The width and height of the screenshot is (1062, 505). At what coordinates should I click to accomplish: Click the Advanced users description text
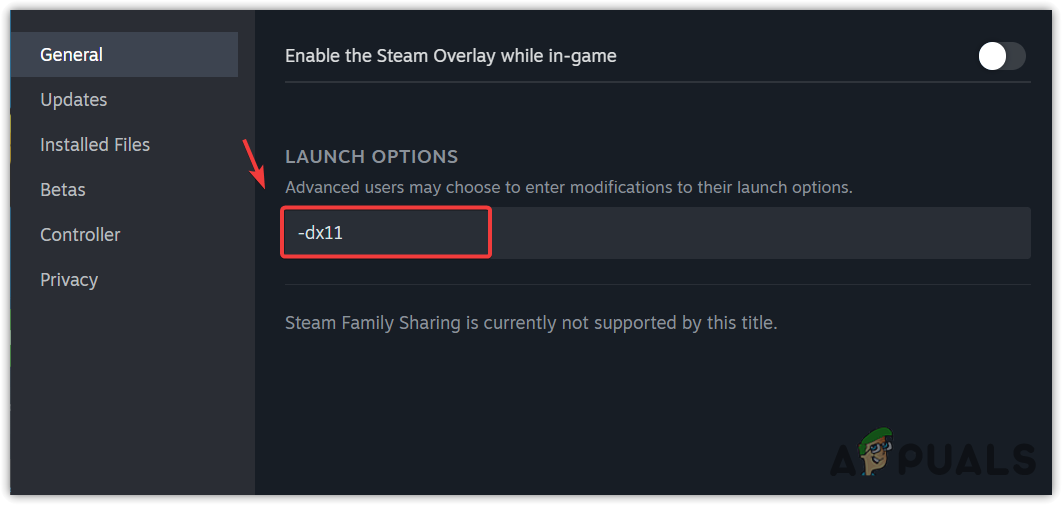(x=568, y=187)
